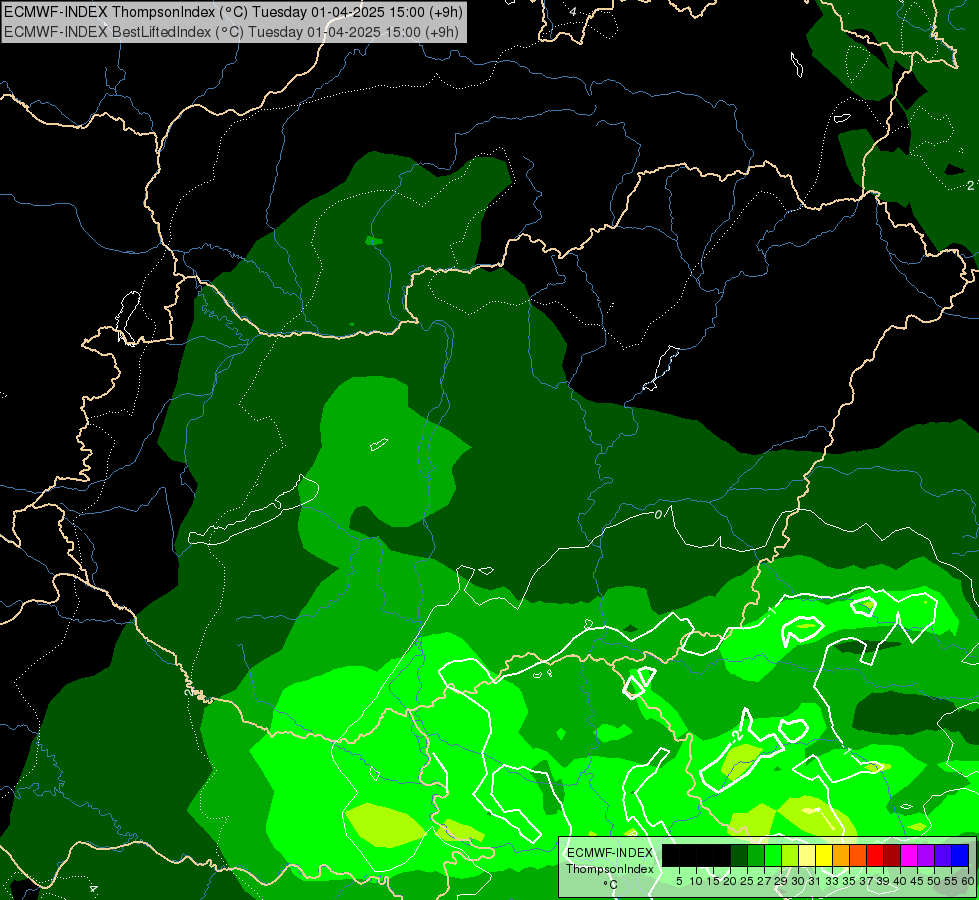The width and height of the screenshot is (979, 900).
Task: Click the legend tick value 5
Action: click(679, 881)
